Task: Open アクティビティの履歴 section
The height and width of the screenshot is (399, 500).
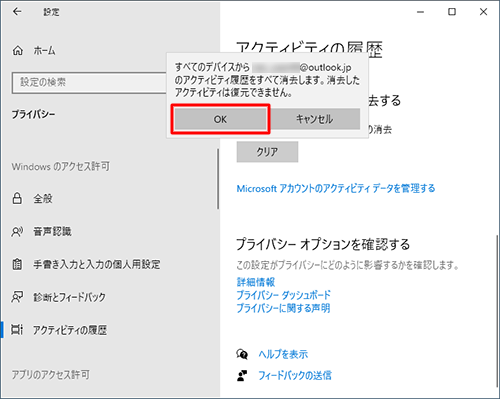Action: tap(70, 330)
